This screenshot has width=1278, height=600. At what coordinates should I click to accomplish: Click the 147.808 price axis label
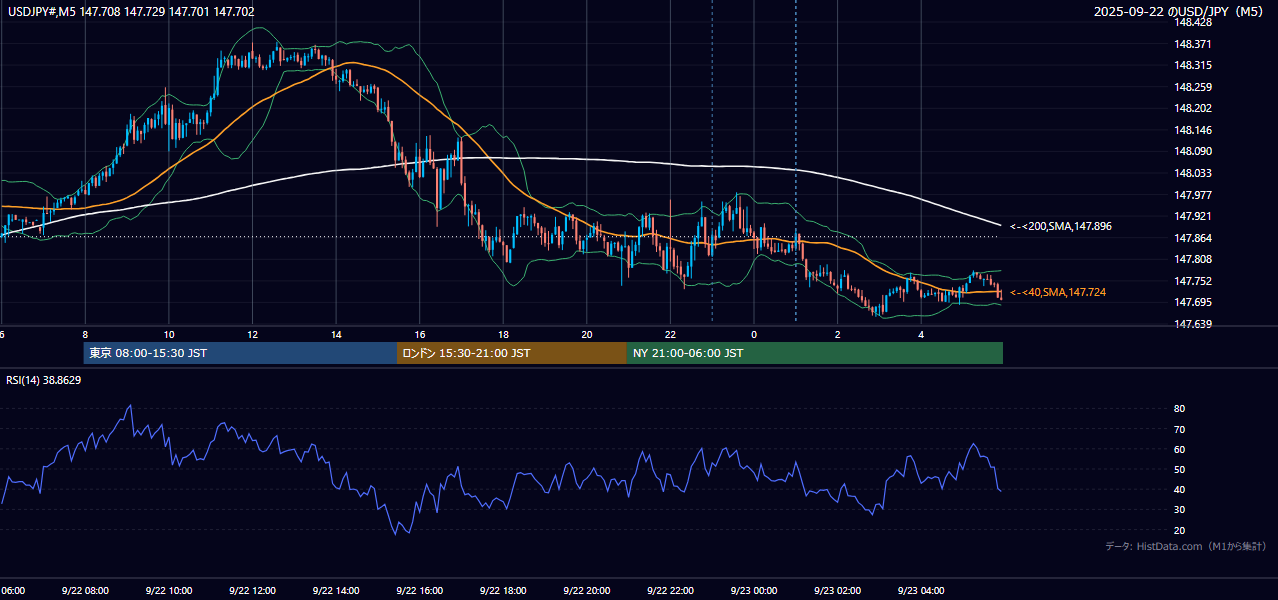[x=1194, y=259]
